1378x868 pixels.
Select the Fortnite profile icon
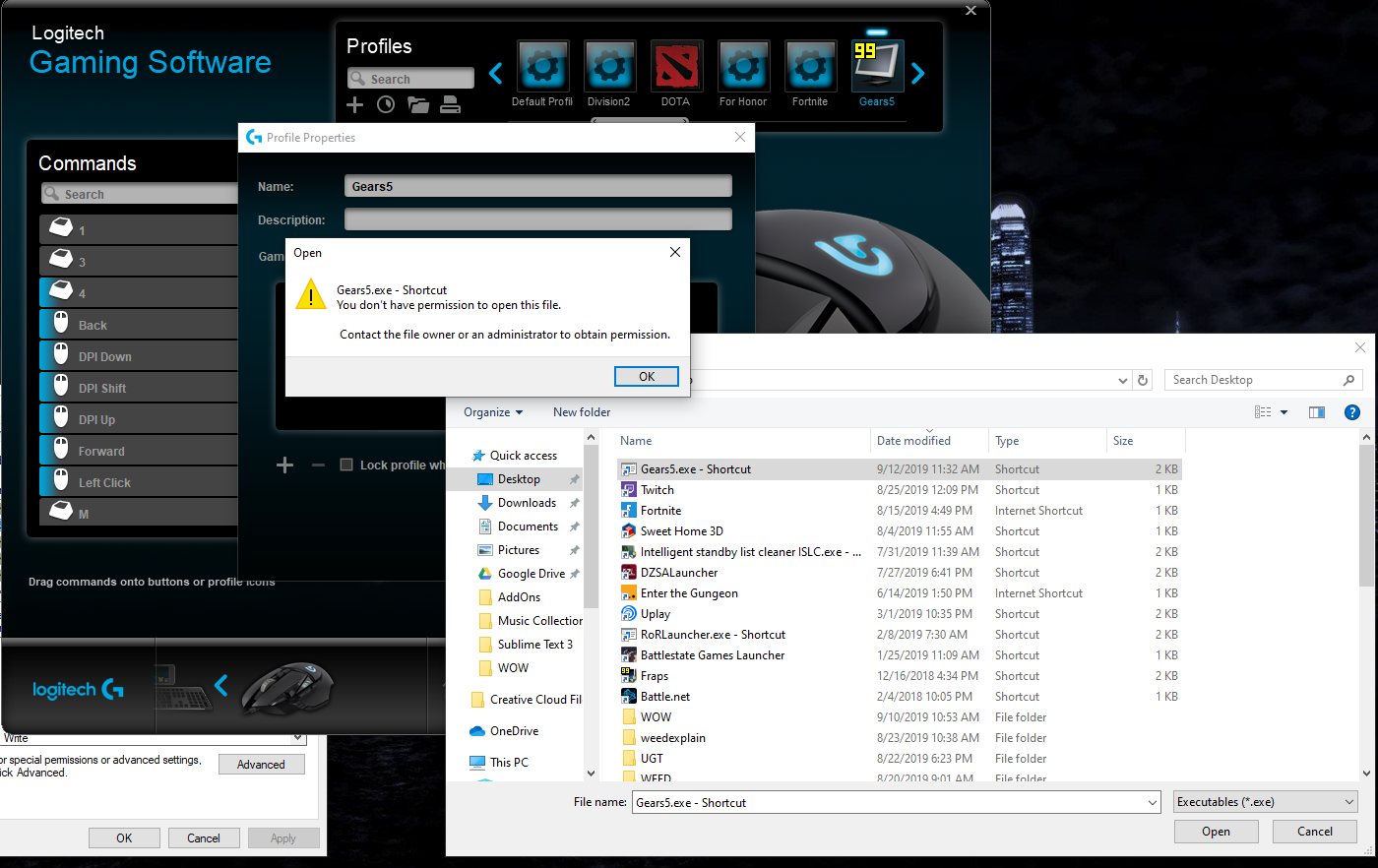pos(811,66)
